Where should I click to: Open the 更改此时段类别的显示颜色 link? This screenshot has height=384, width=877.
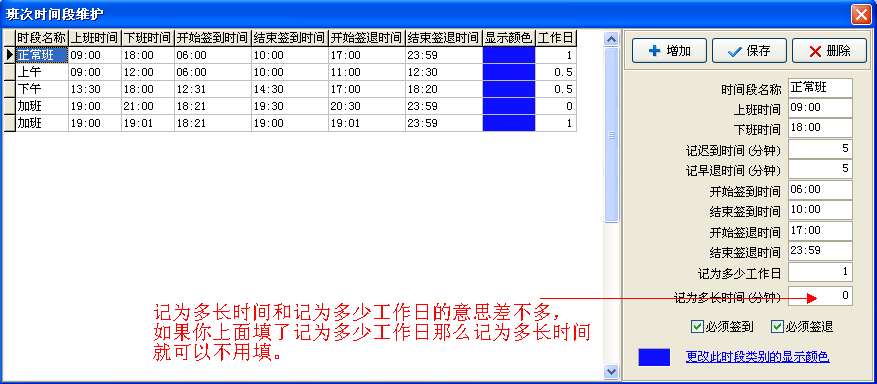pyautogui.click(x=757, y=357)
